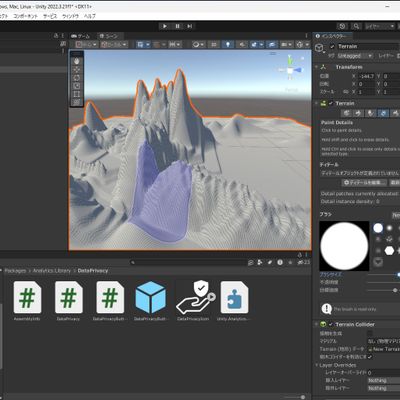This screenshot has height=400, width=400.
Task: Select the soft circle brush thumbnail
Action: pos(389,228)
